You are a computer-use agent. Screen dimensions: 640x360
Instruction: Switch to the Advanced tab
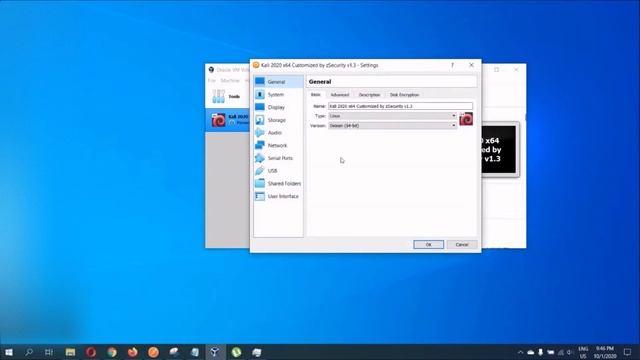point(340,95)
